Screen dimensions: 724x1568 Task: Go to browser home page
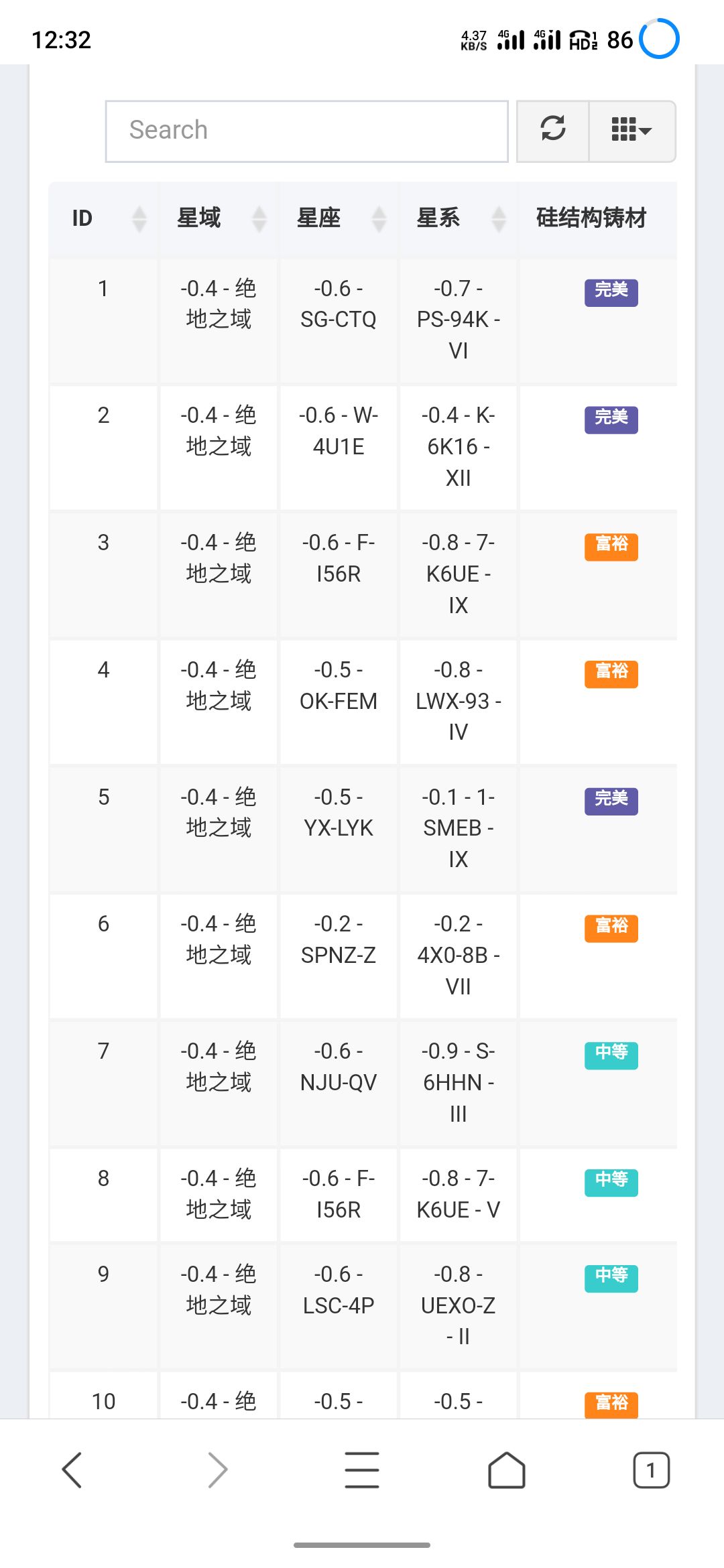[507, 1469]
